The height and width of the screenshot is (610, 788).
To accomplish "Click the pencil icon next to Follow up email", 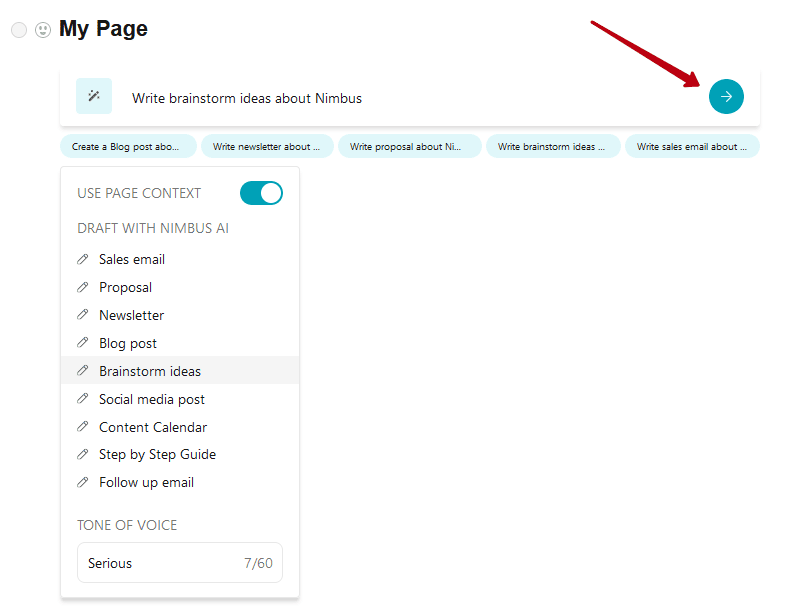I will click(82, 483).
